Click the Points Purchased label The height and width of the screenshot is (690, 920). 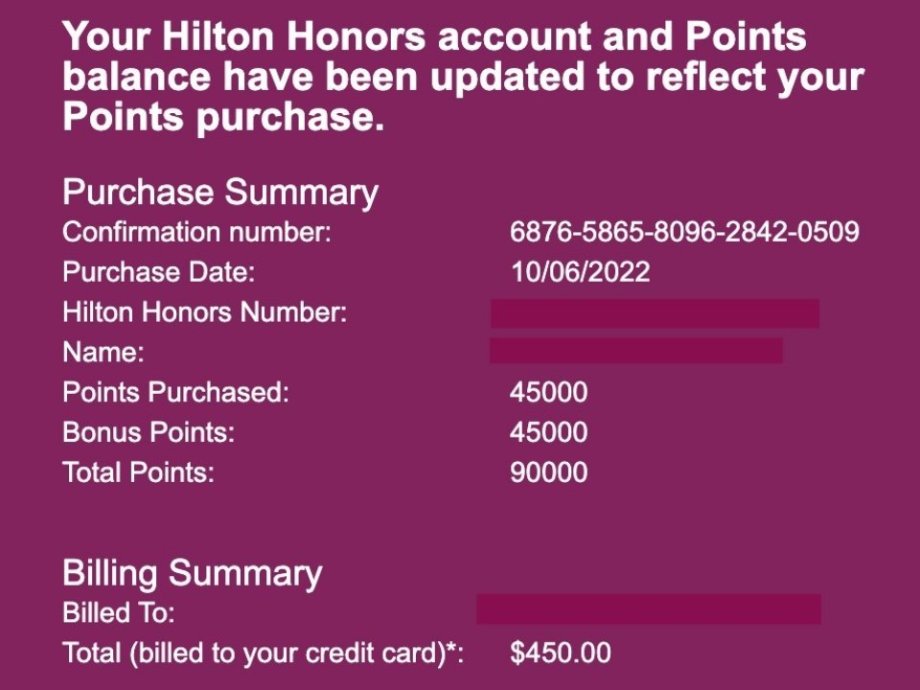pos(175,392)
